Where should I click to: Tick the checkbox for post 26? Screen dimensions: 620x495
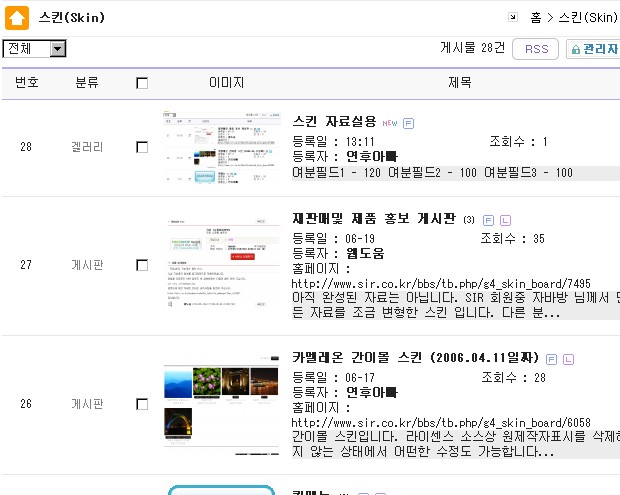pos(142,404)
